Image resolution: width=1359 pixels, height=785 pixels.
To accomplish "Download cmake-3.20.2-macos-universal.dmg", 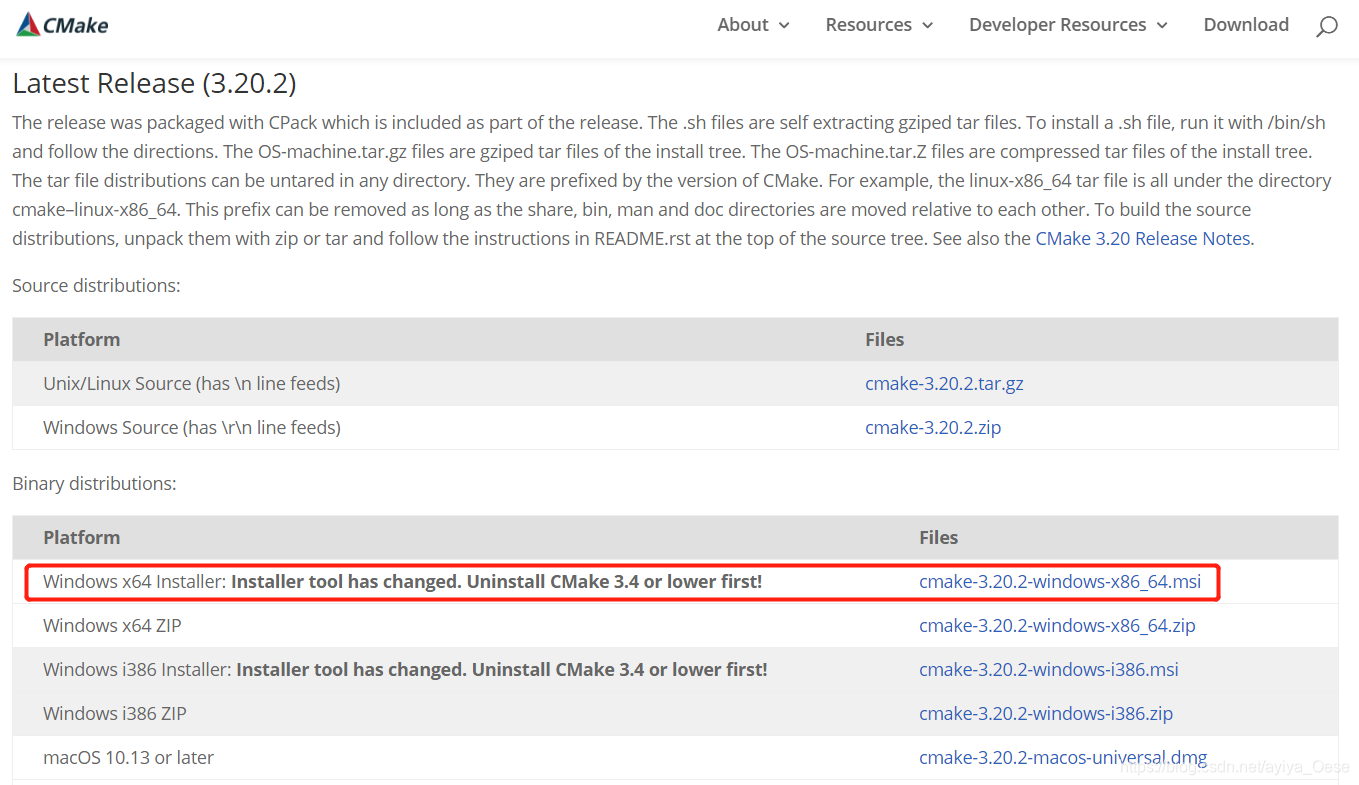I will [1063, 757].
